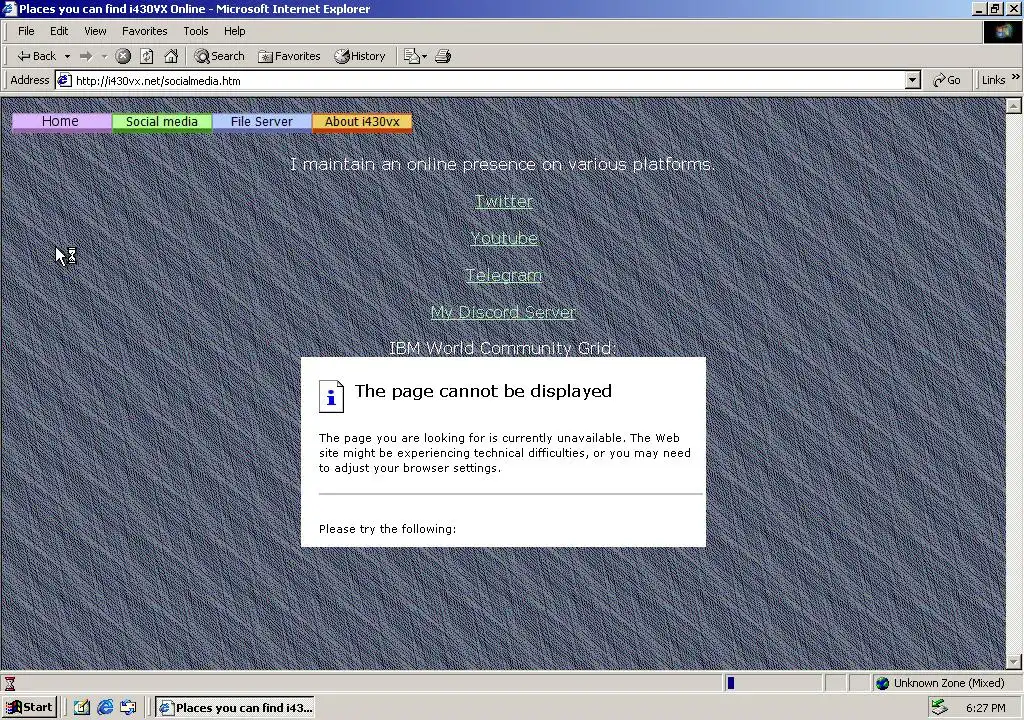Open the Favorites menu in menu bar

click(144, 31)
